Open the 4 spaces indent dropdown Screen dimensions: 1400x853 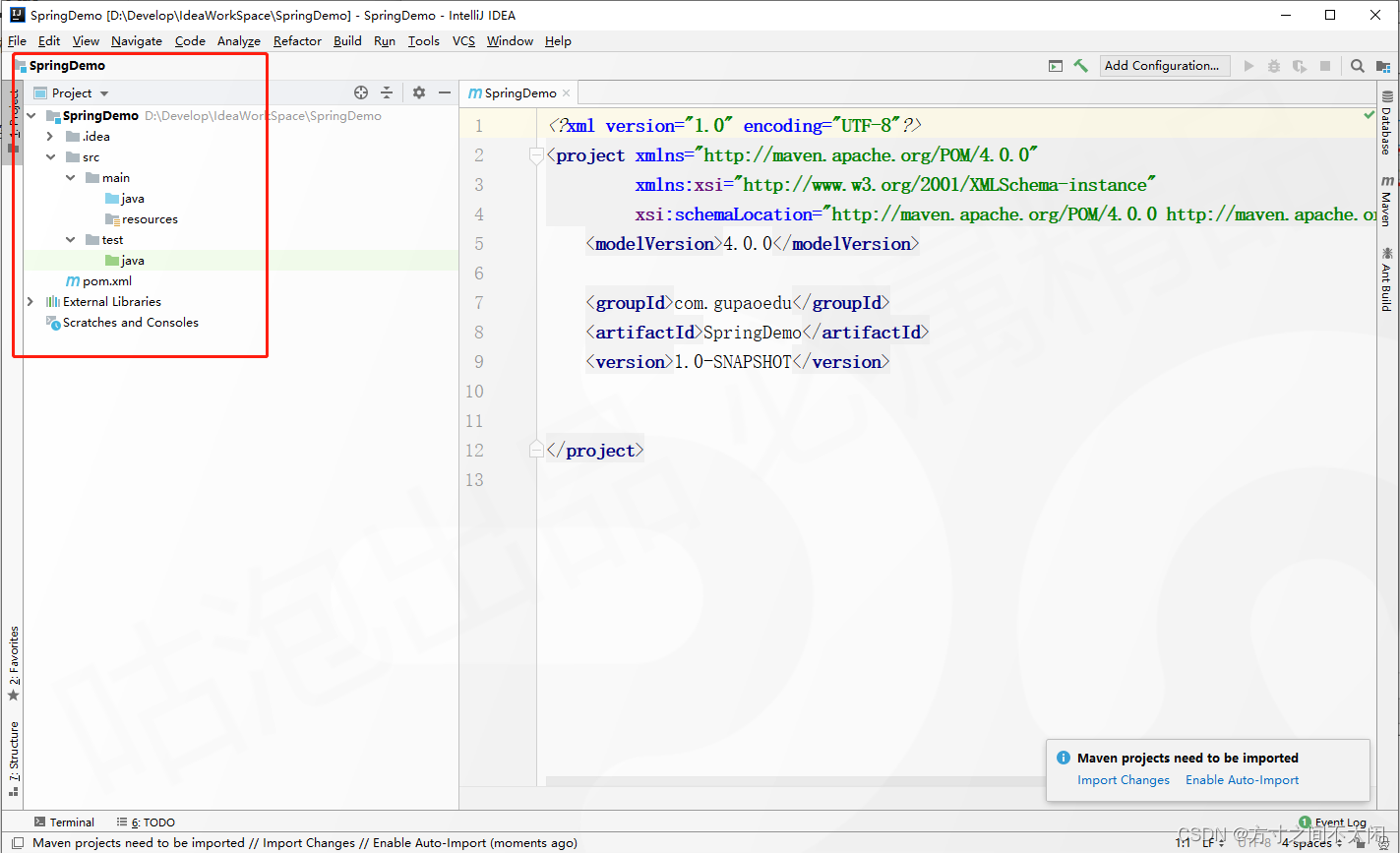[1311, 843]
